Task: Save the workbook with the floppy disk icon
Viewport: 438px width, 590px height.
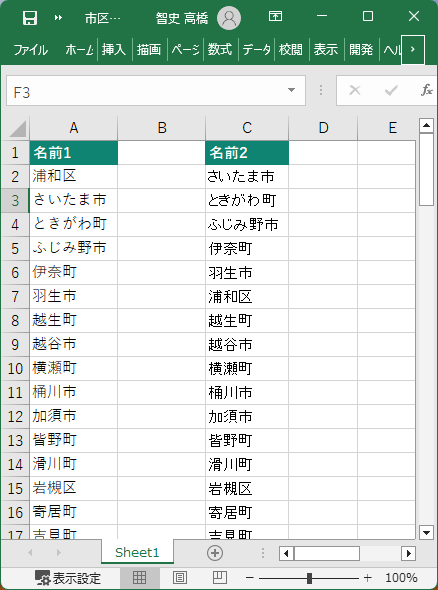Action: click(30, 17)
